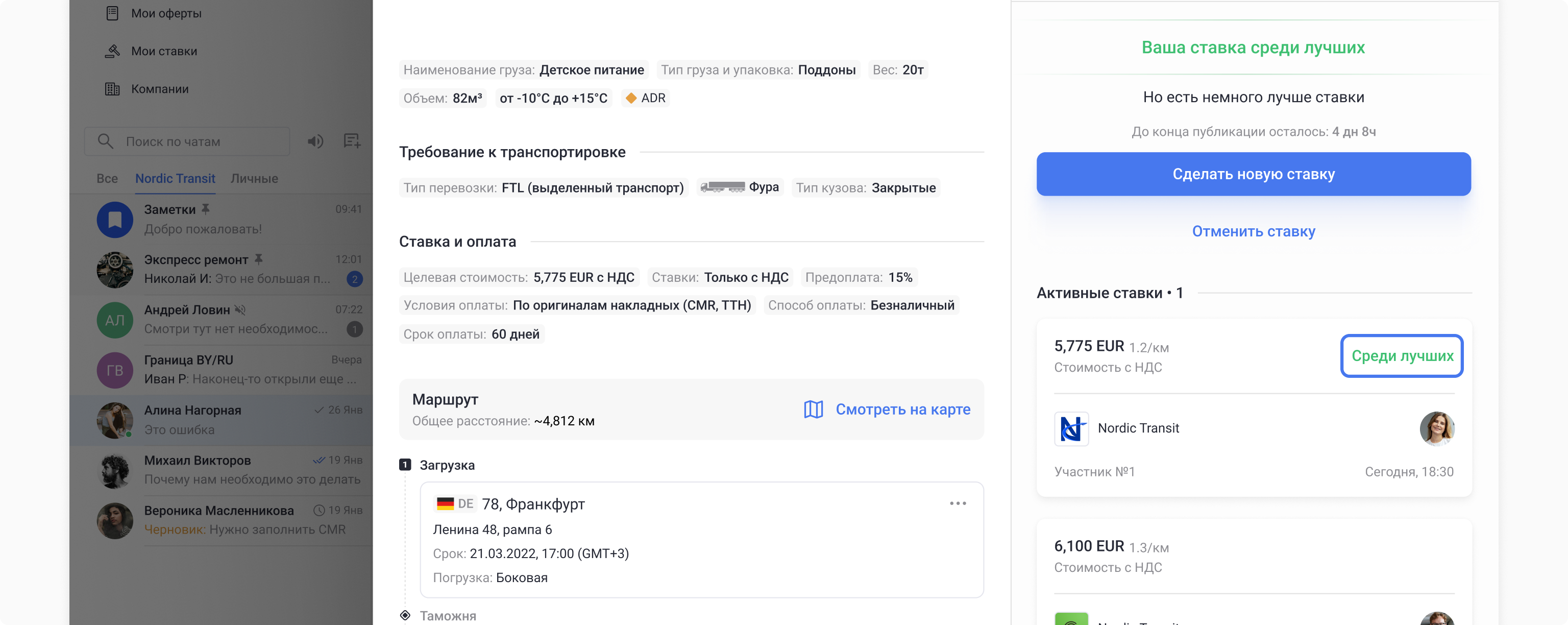
Task: Click the Наименование груза Детское питание chip
Action: 524,70
